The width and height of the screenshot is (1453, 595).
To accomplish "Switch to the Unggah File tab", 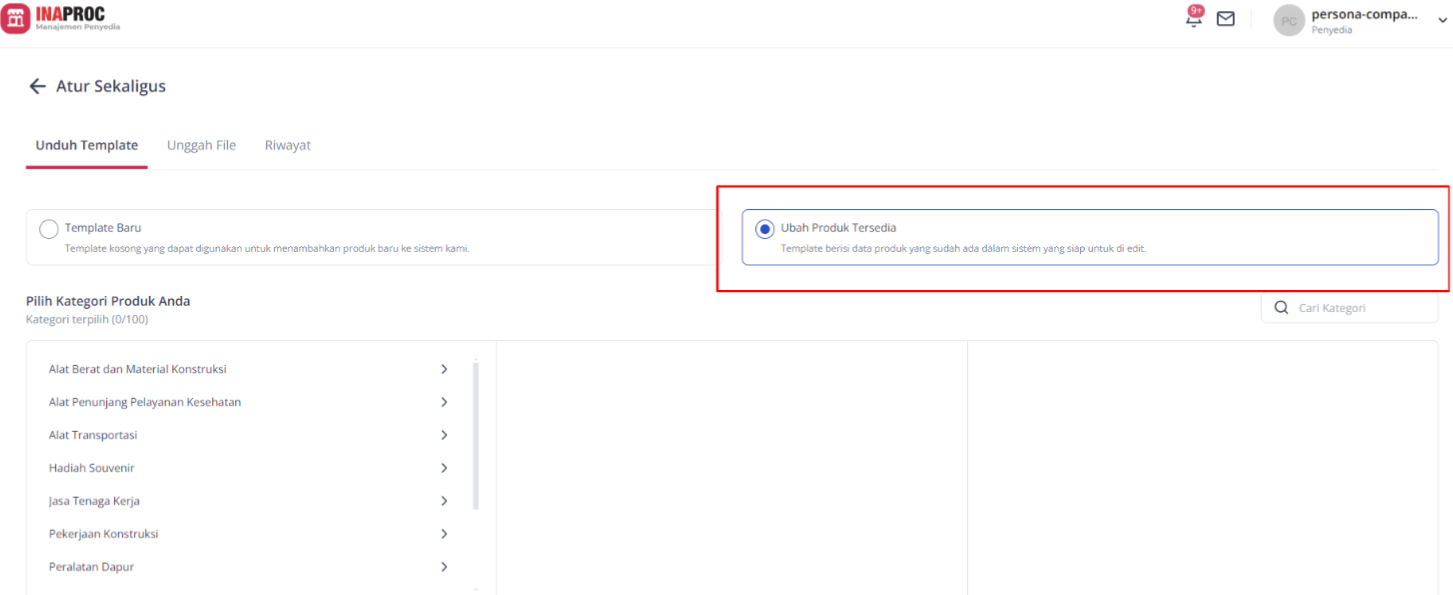I will click(201, 145).
